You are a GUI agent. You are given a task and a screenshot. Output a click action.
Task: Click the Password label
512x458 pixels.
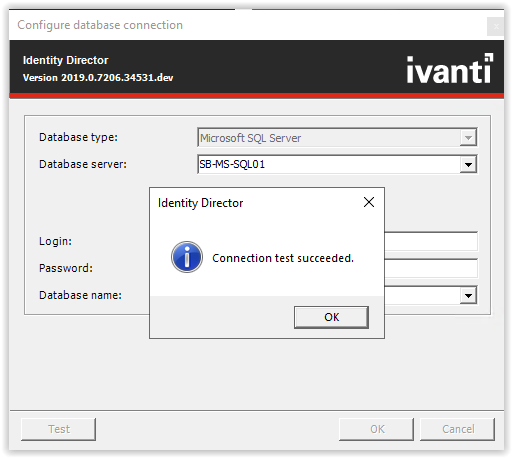(x=66, y=268)
